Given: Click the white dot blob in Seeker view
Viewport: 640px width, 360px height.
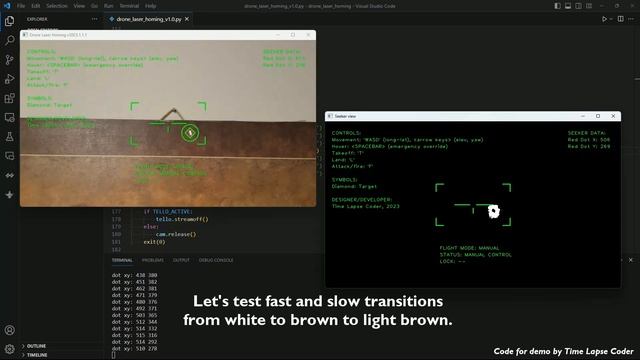Looking at the screenshot, I should click(493, 211).
